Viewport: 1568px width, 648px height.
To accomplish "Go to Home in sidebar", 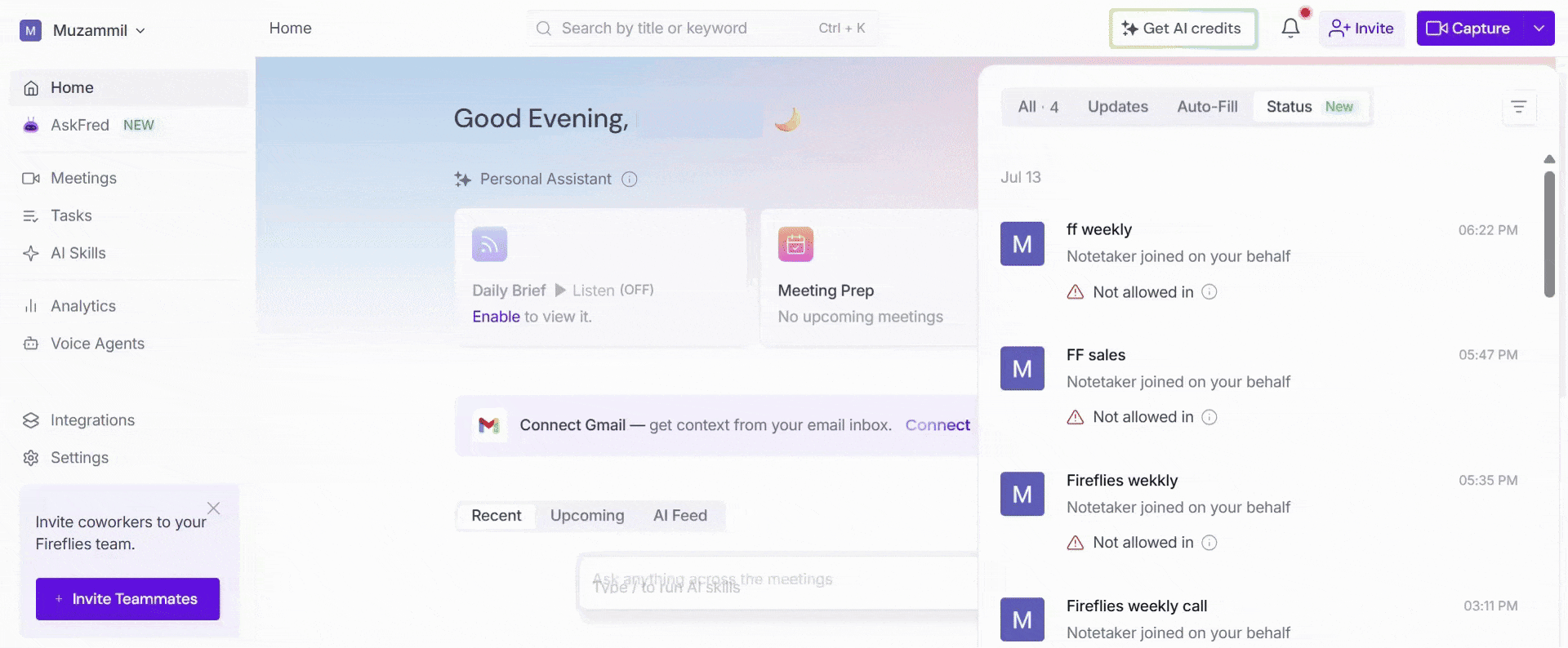I will [x=129, y=88].
